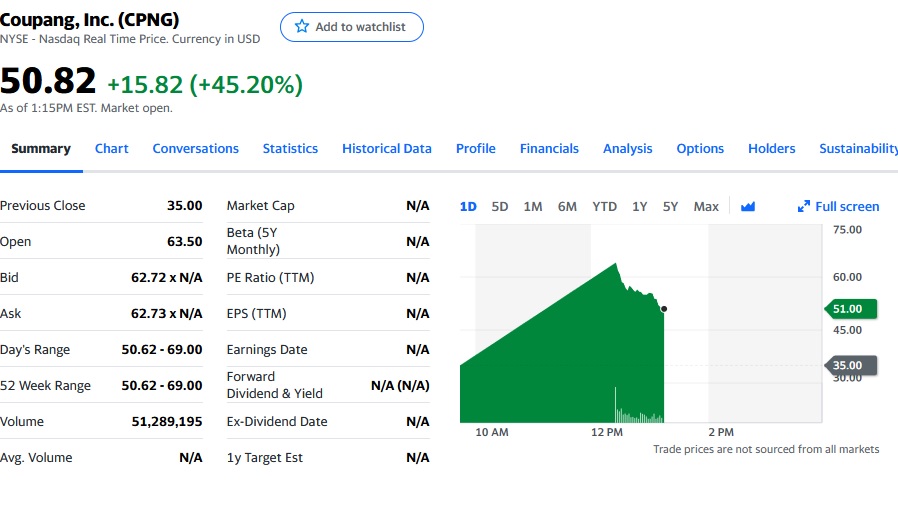
Task: Click the 10 AM axis label
Action: coord(492,432)
